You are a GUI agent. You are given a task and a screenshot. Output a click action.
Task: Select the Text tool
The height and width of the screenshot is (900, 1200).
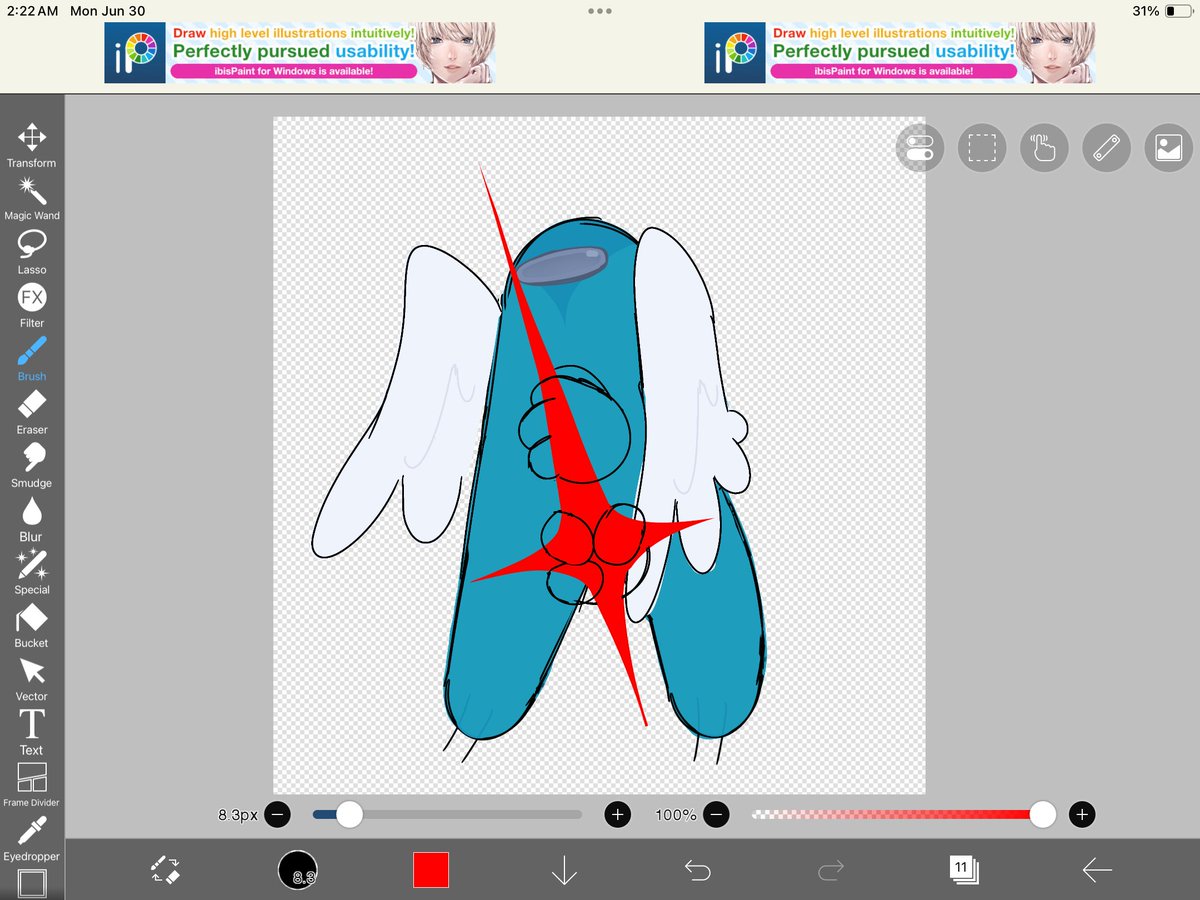point(32,732)
